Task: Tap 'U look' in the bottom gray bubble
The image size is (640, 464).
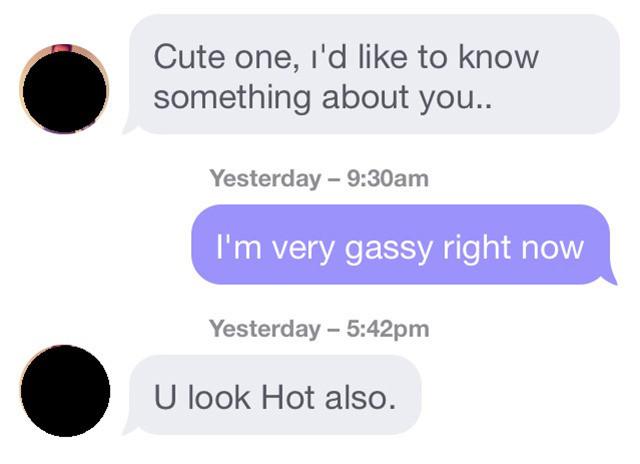Action: (x=202, y=397)
